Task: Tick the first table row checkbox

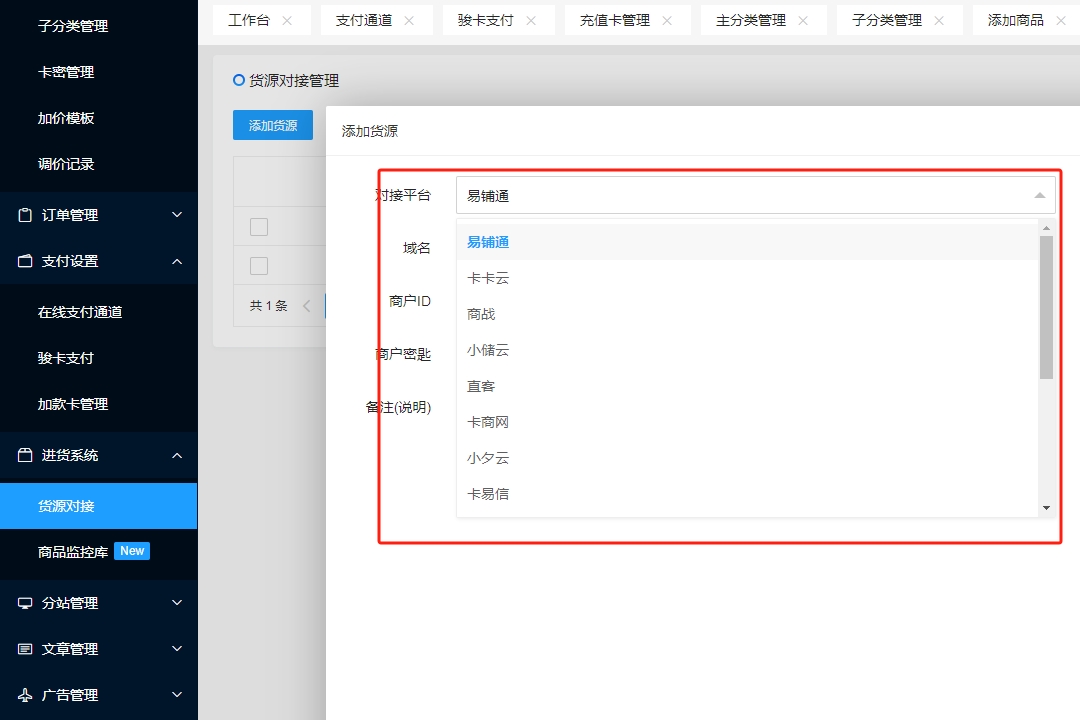Action: click(259, 227)
